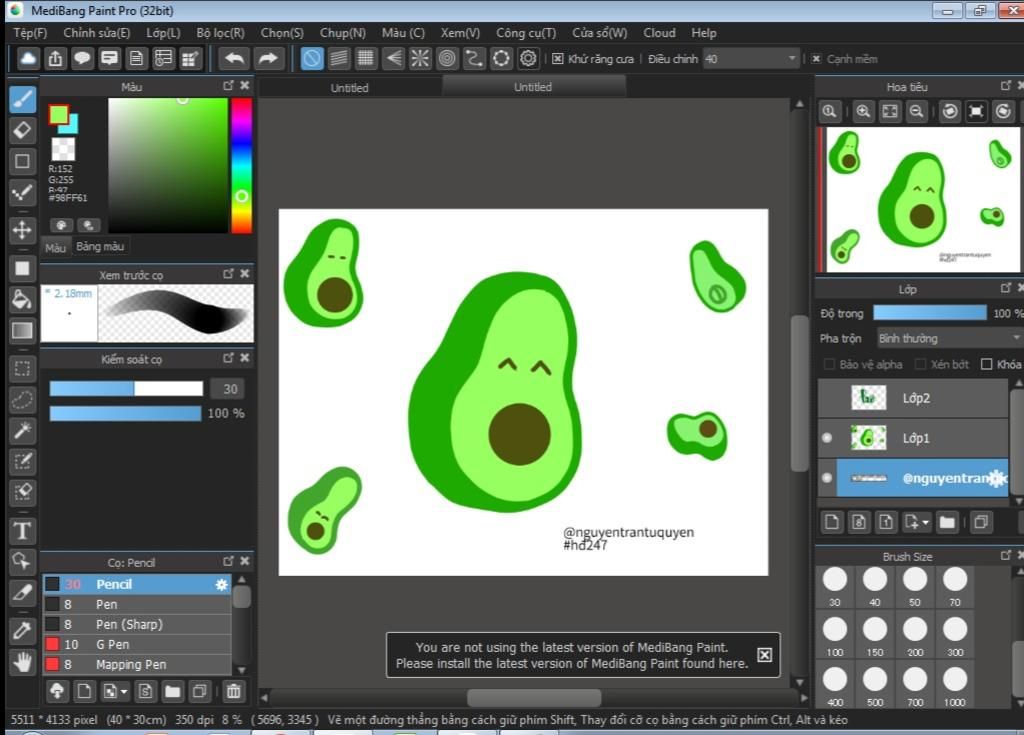The image size is (1024, 735).
Task: Enable the grid snap icon
Action: pyautogui.click(x=366, y=59)
